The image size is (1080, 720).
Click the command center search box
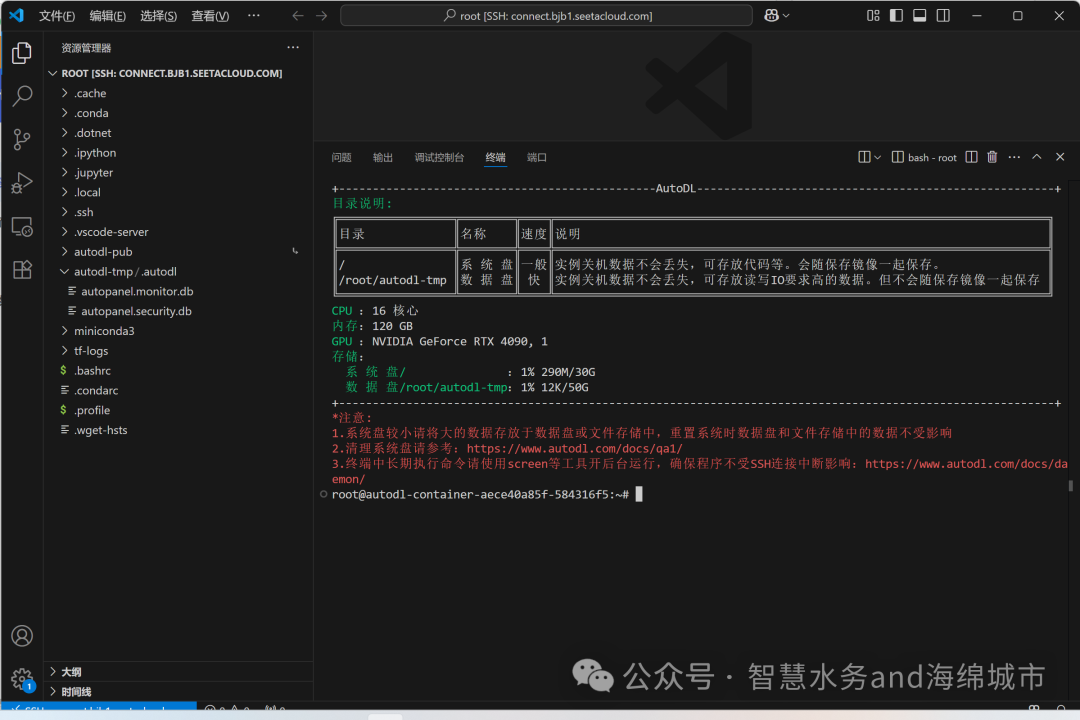coord(546,15)
